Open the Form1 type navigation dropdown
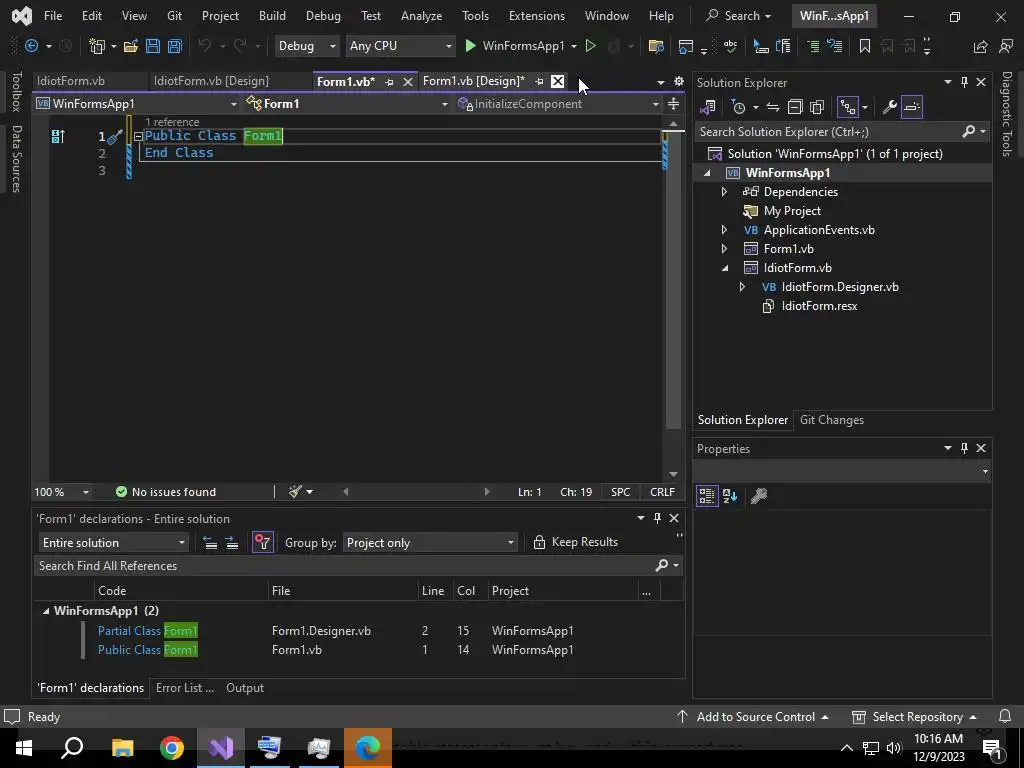Screen dimensions: 1024x768 tap(347, 104)
